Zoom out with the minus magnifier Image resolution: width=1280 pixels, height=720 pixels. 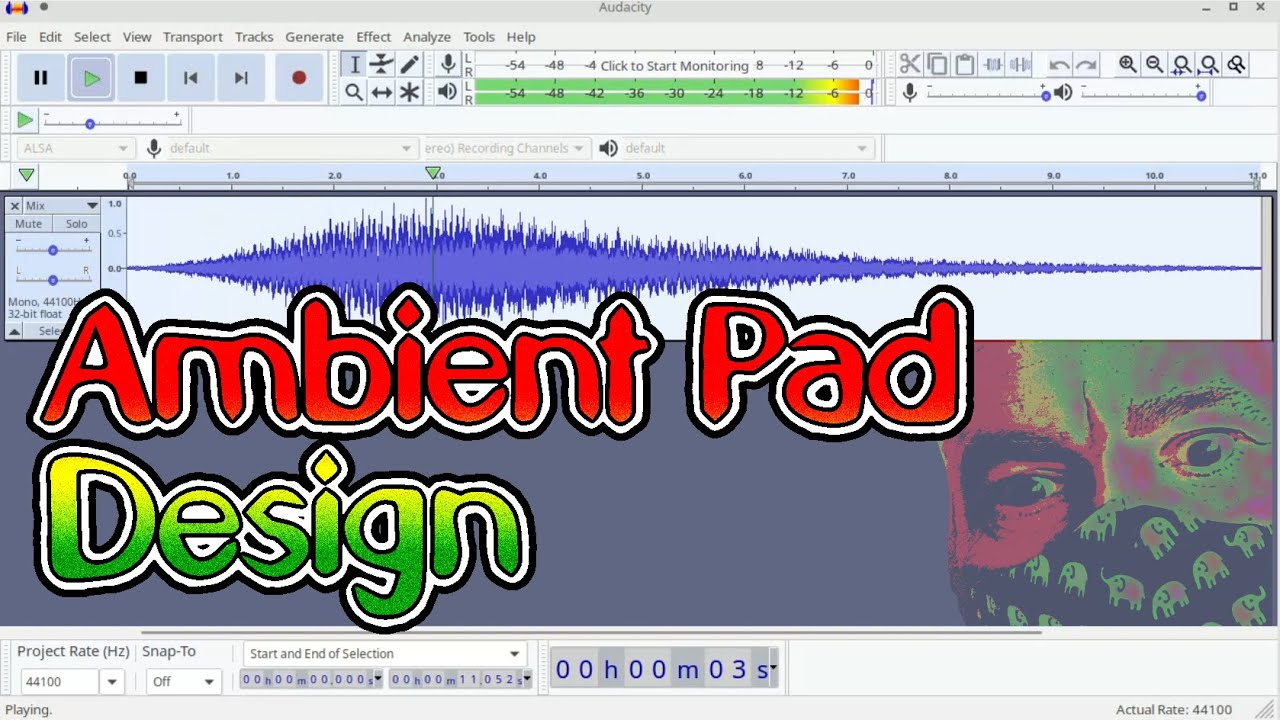click(x=1155, y=65)
